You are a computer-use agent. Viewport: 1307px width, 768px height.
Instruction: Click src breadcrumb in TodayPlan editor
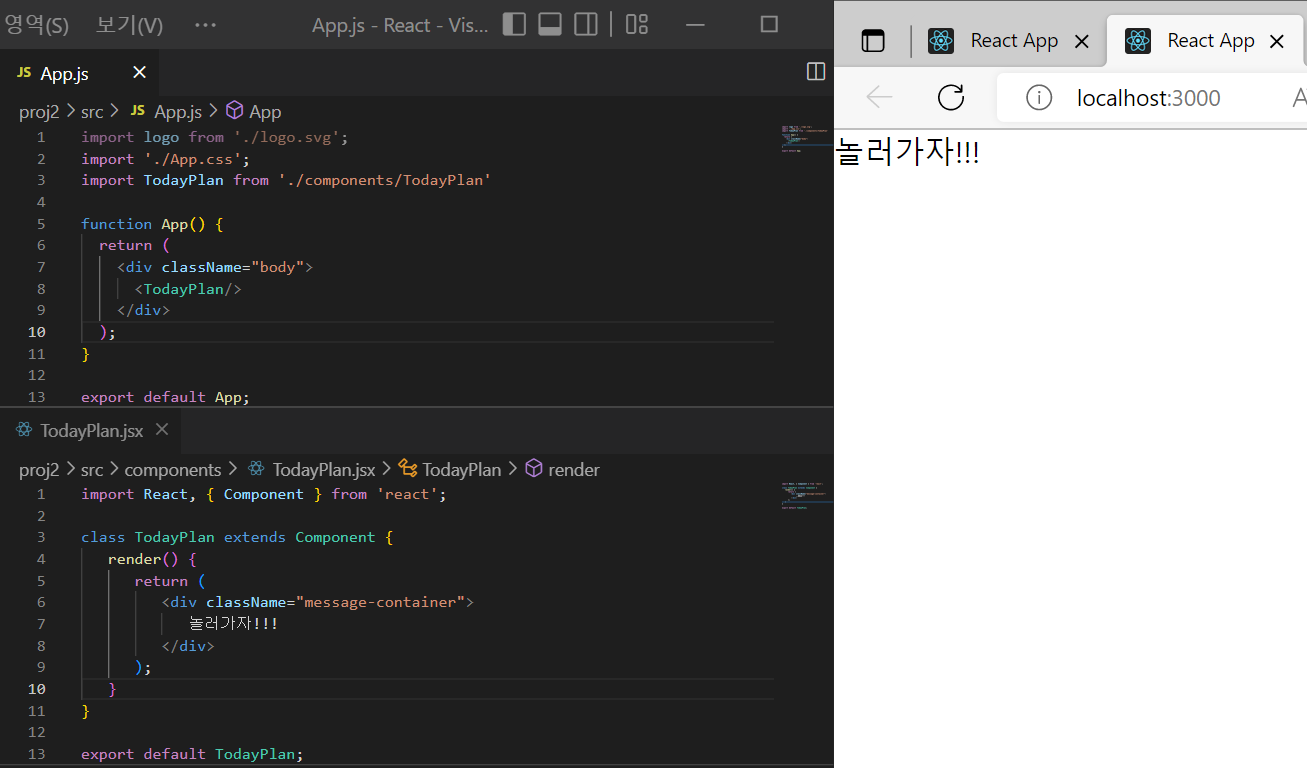(x=92, y=469)
